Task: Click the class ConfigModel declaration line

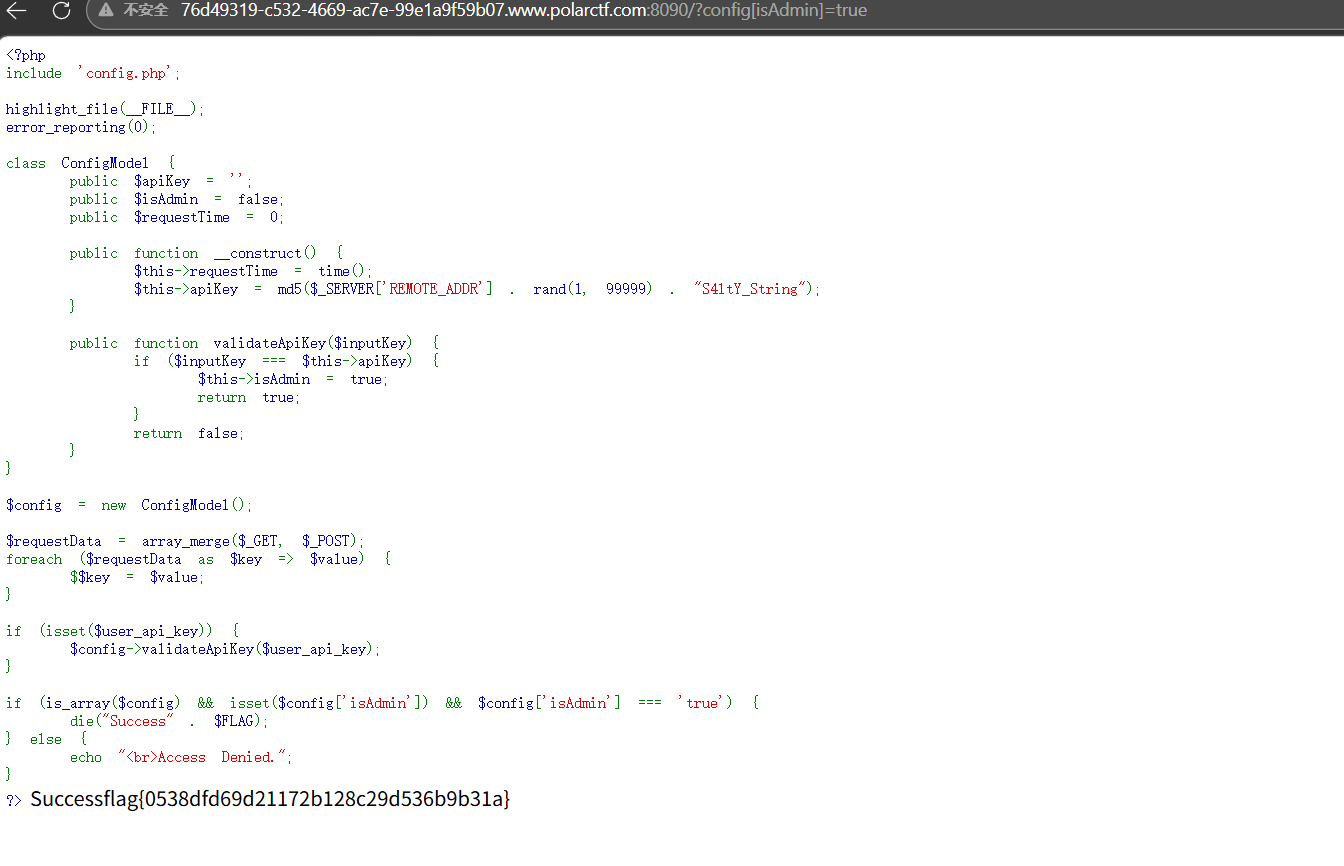Action: pos(91,163)
